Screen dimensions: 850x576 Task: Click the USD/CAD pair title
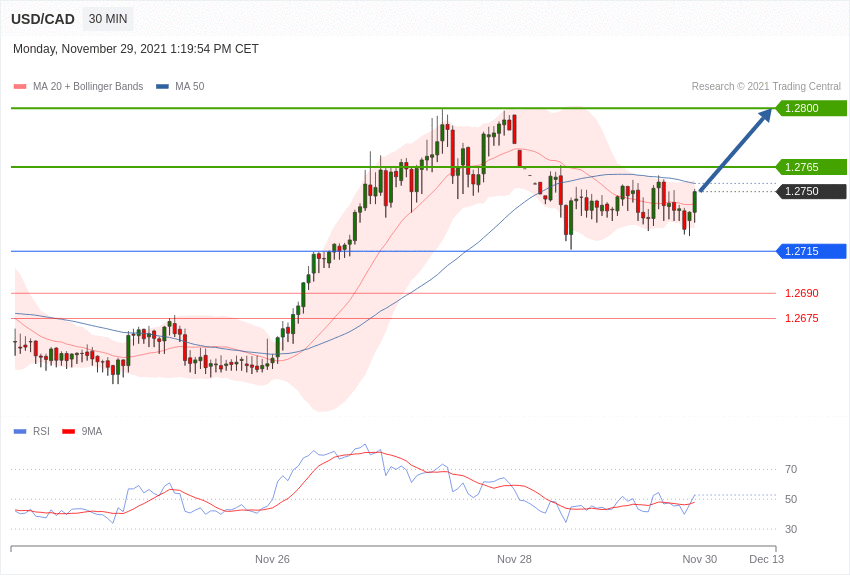click(x=43, y=19)
